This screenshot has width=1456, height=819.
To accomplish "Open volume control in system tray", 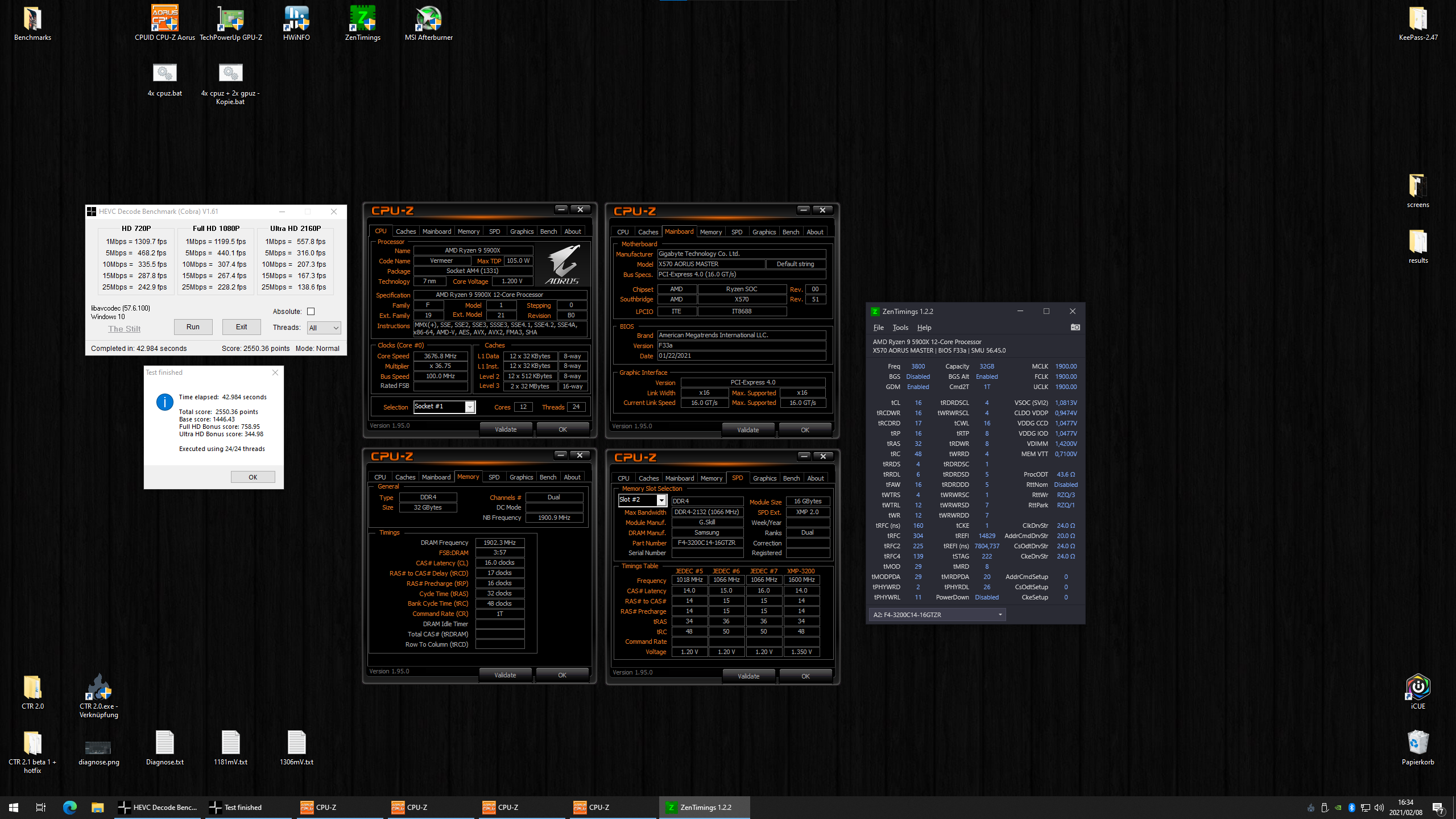I will click(x=1379, y=808).
